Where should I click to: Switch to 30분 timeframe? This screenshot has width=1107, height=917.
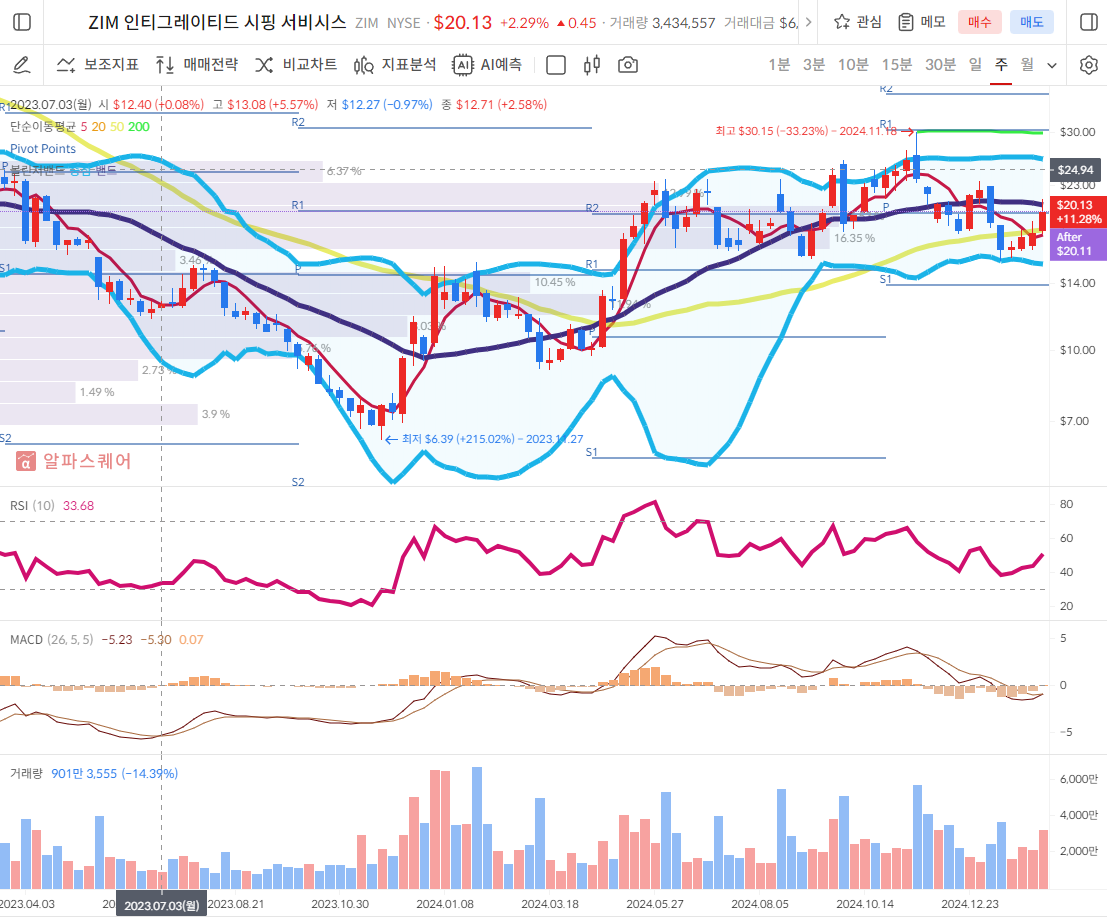point(940,65)
